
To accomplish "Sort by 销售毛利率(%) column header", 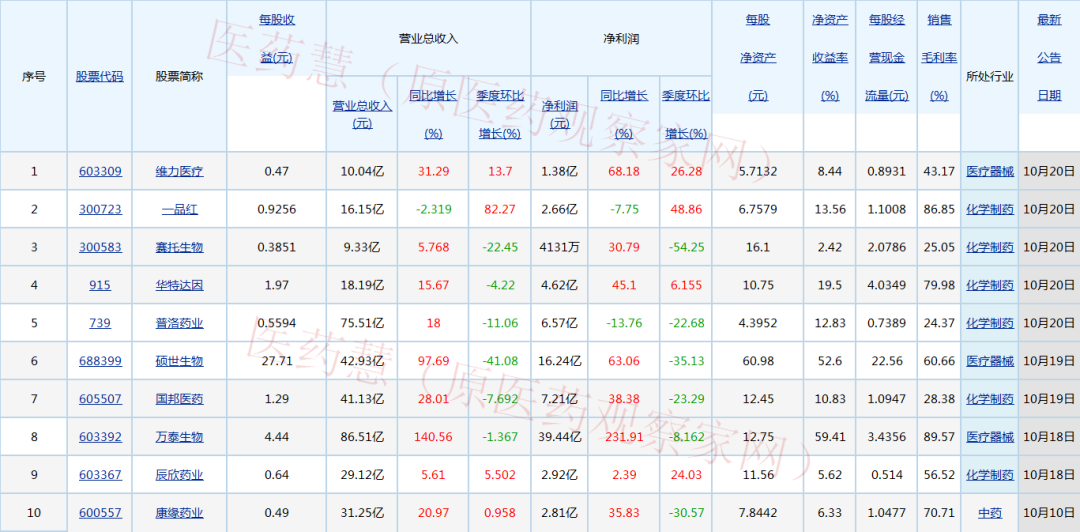I will tap(939, 58).
